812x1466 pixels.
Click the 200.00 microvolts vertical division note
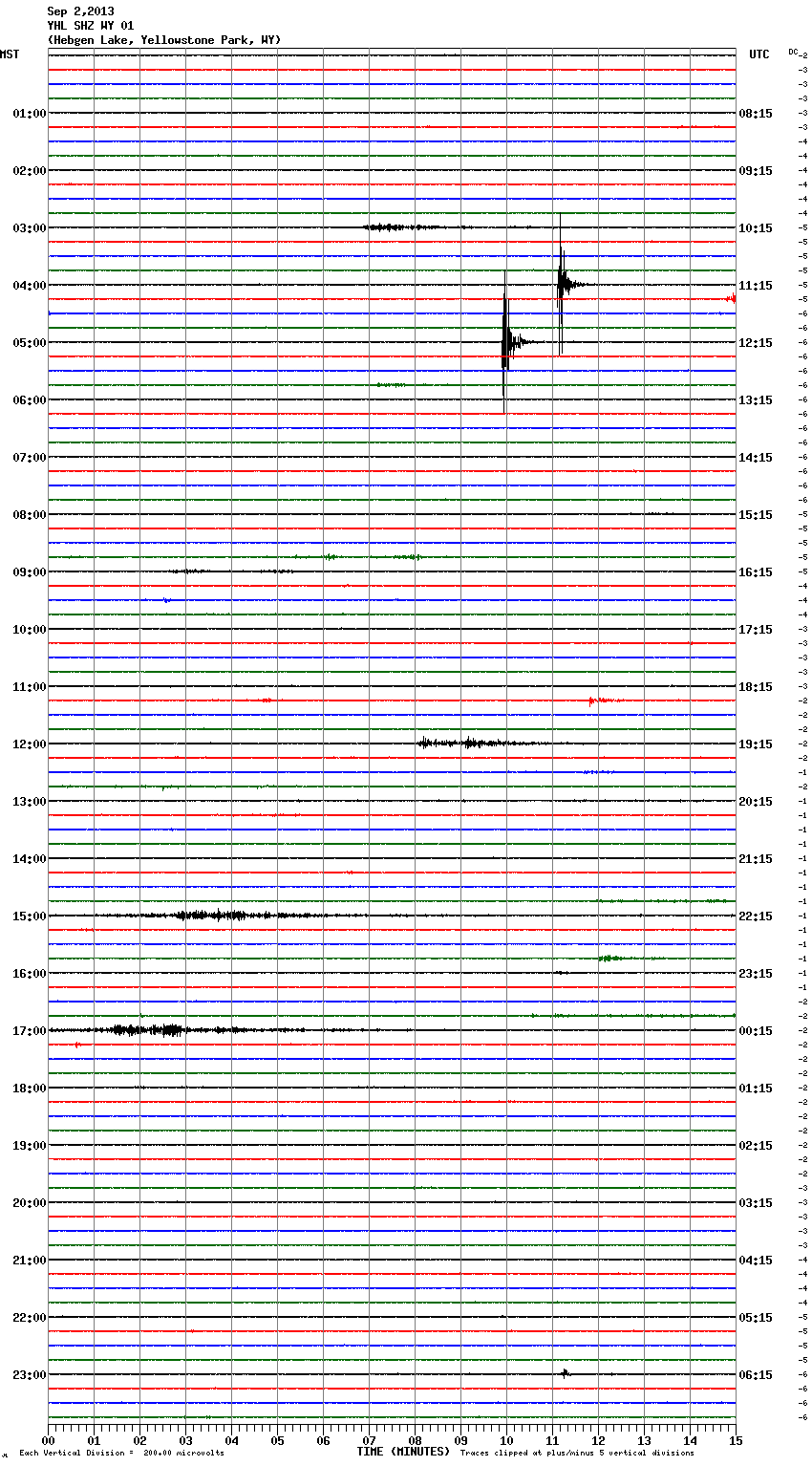tap(121, 1454)
